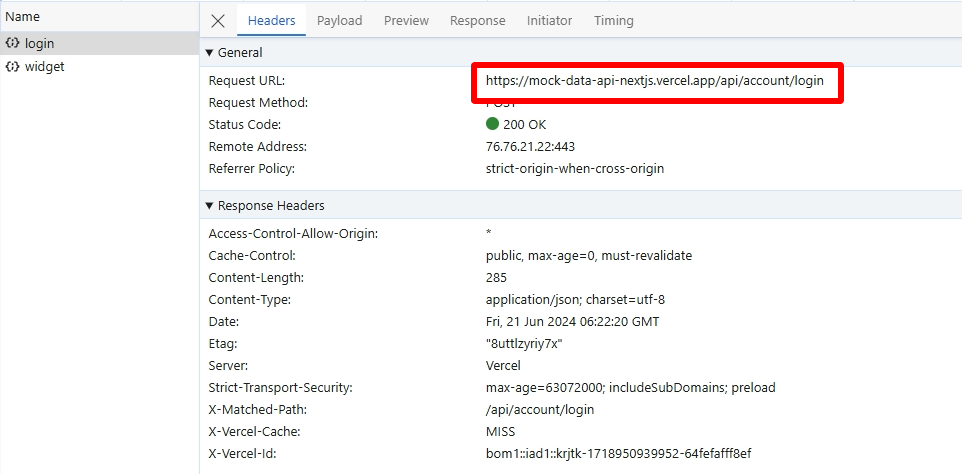Viewport: 962px width, 474px height.
Task: Select the widget request in list
Action: tap(44, 66)
